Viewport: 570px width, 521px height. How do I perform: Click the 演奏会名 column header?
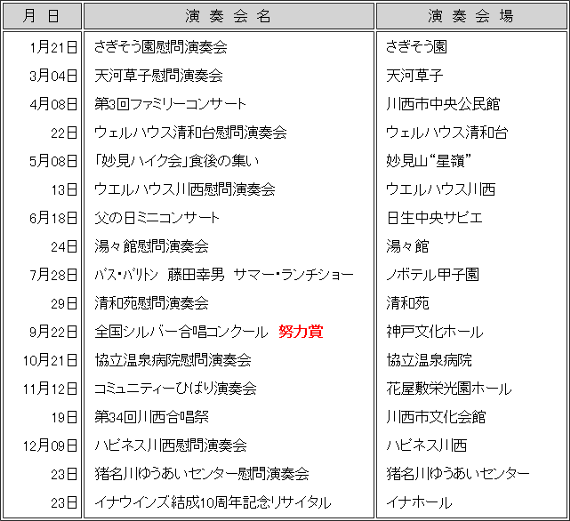[229, 16]
